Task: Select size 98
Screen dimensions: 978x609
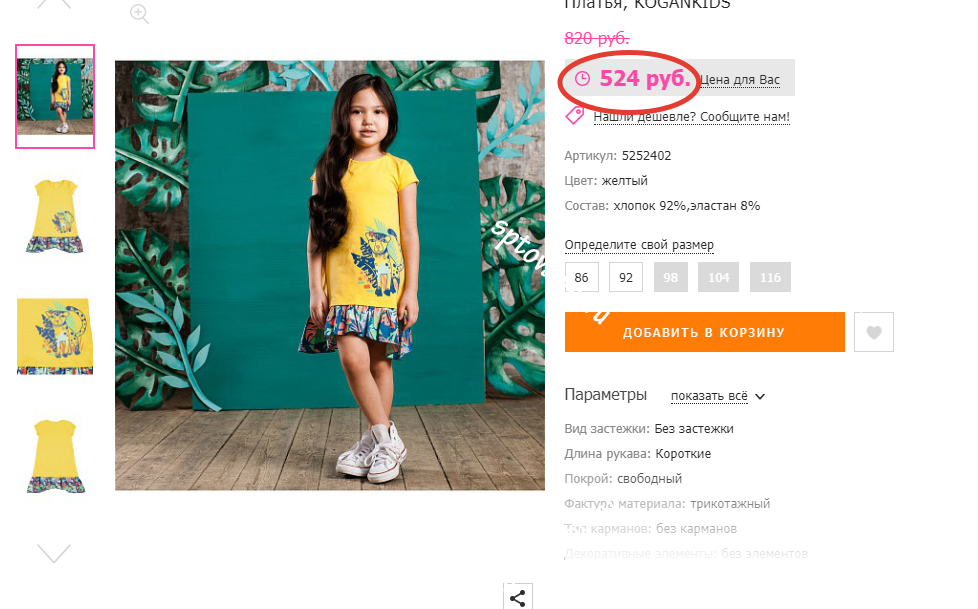Action: (671, 277)
